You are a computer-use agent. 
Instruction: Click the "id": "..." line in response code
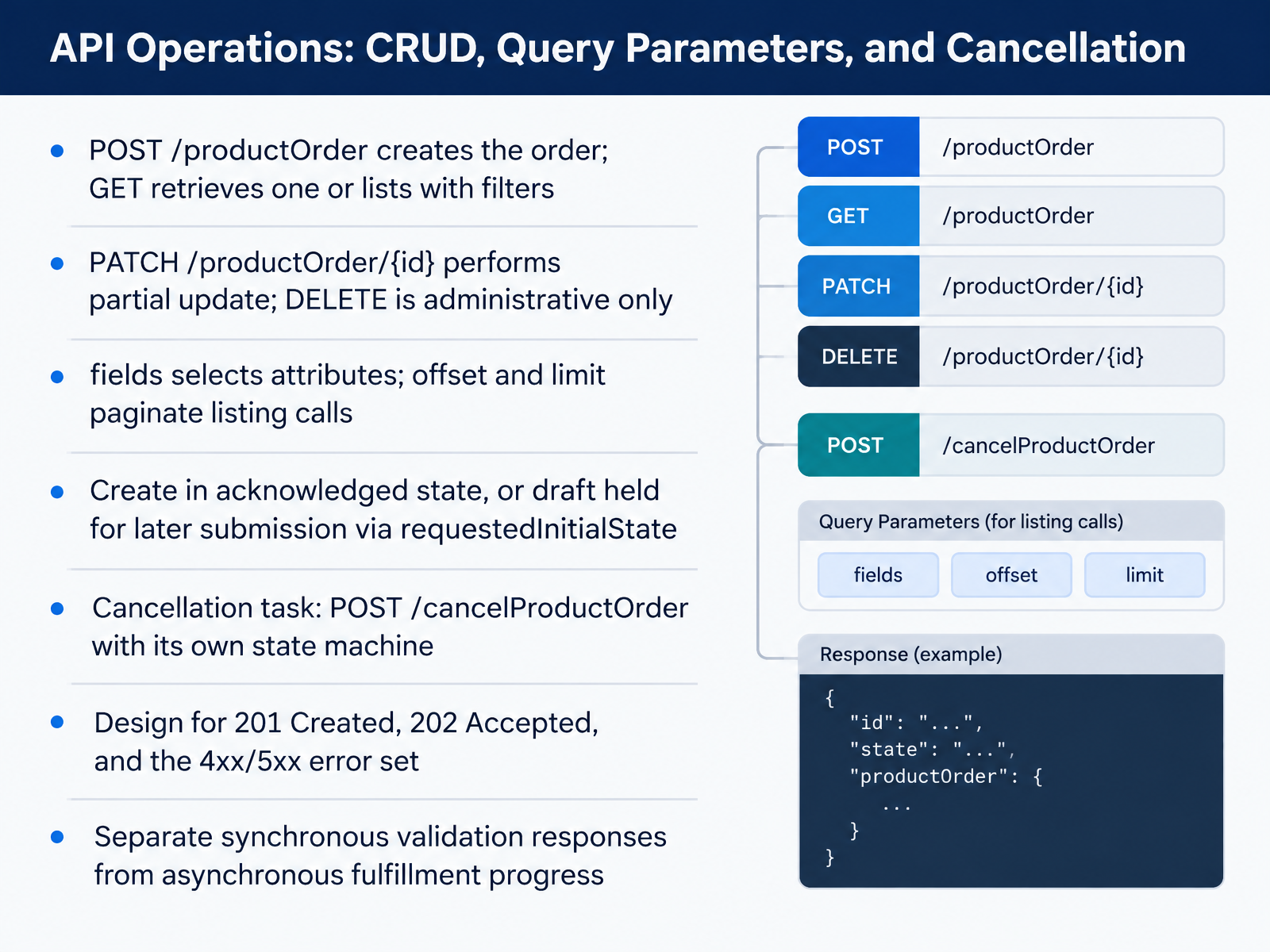tap(916, 723)
